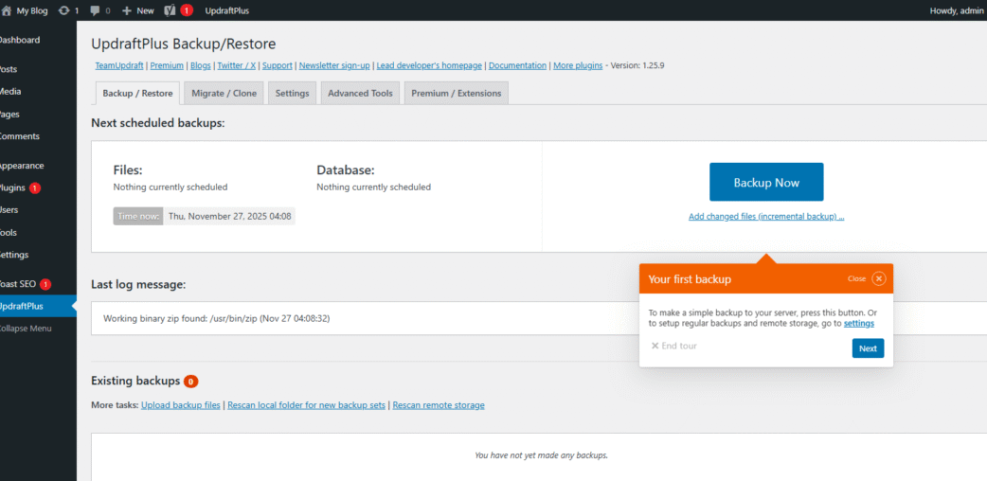This screenshot has width=987, height=481.
Task: Open the Settings tab
Action: [292, 93]
